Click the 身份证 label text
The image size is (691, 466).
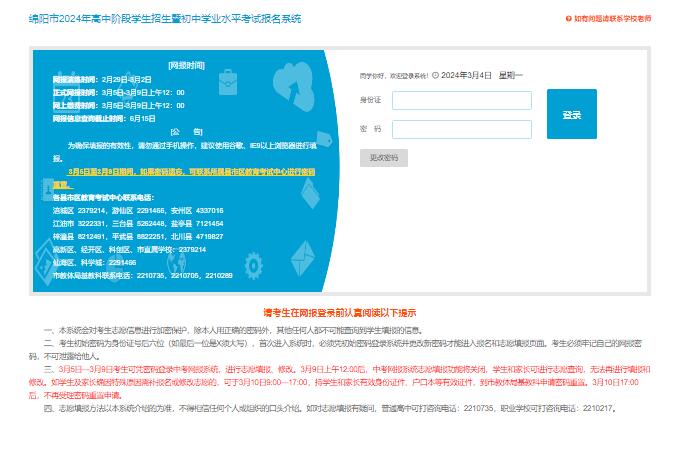(x=370, y=100)
